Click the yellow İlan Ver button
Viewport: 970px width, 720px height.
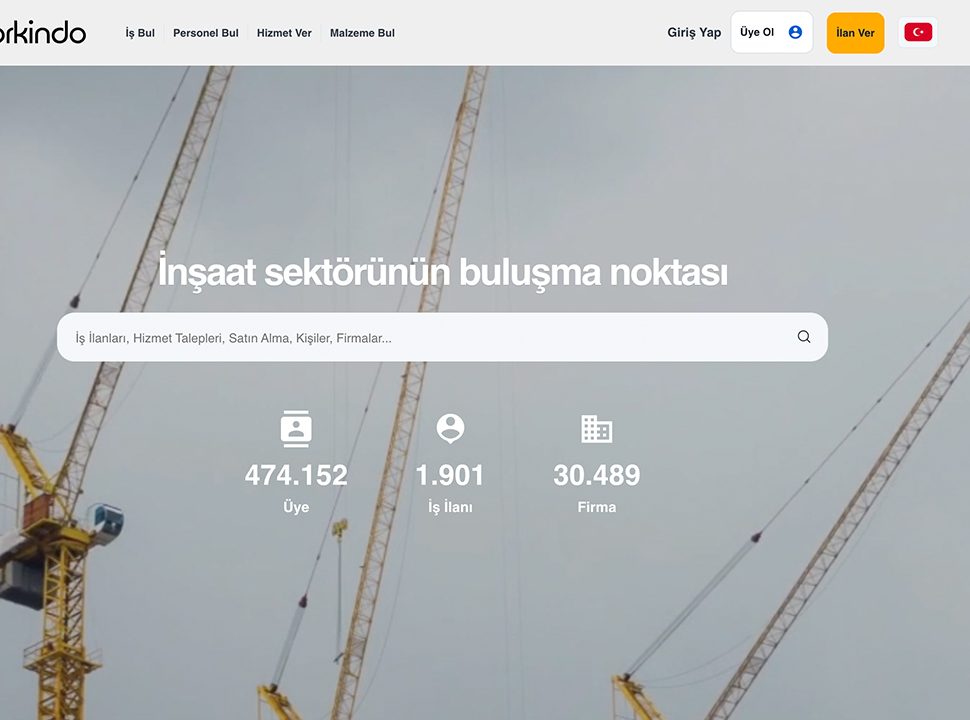(855, 33)
